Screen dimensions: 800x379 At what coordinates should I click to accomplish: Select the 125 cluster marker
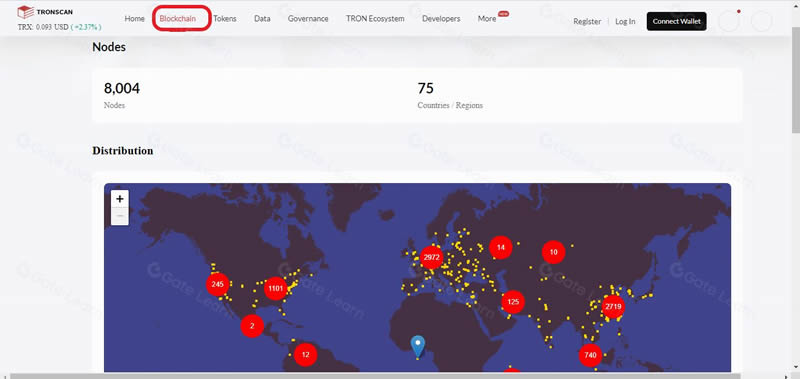[513, 301]
